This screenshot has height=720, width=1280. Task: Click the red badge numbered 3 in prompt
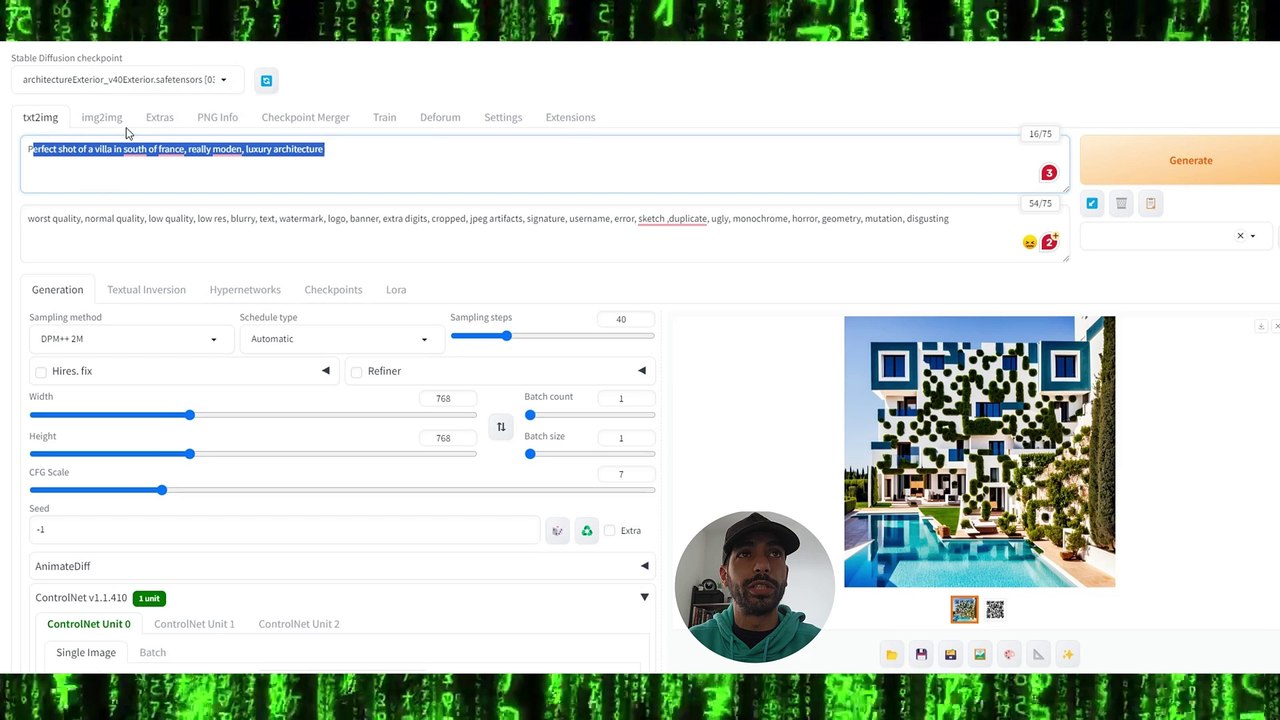tap(1049, 173)
